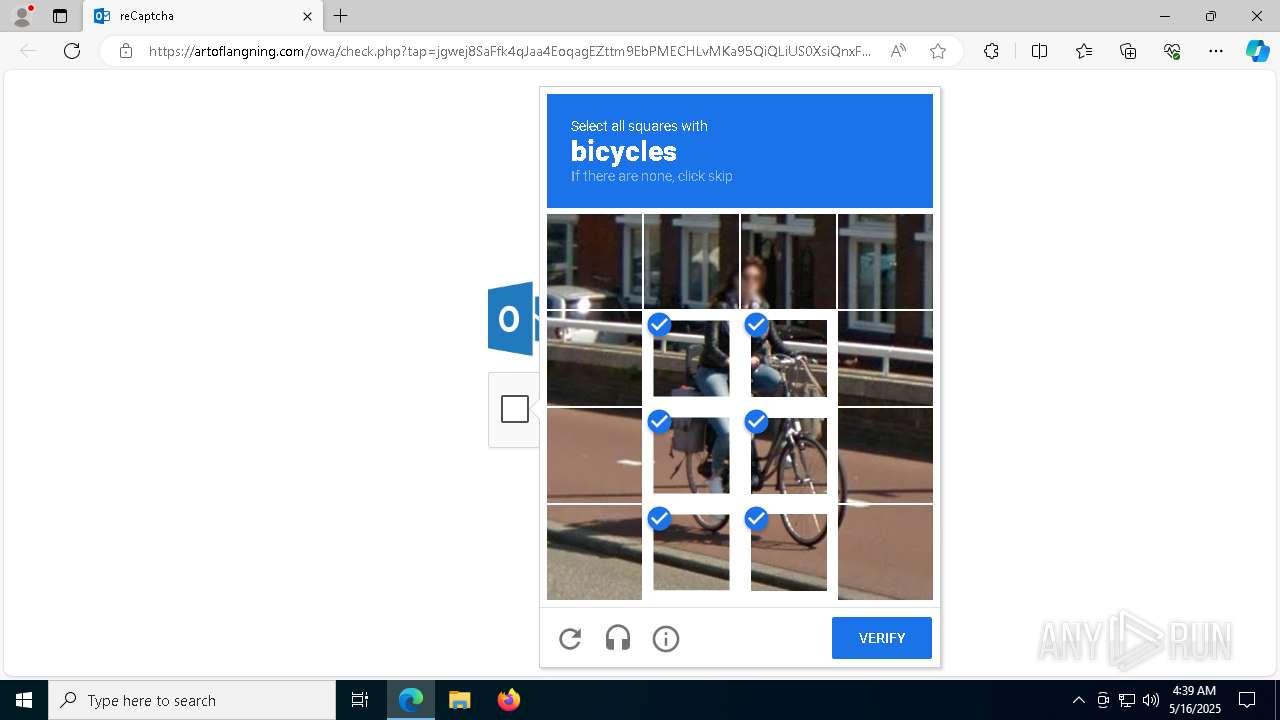Viewport: 1280px width, 720px height.
Task: Open File Explorer from taskbar
Action: coord(459,700)
